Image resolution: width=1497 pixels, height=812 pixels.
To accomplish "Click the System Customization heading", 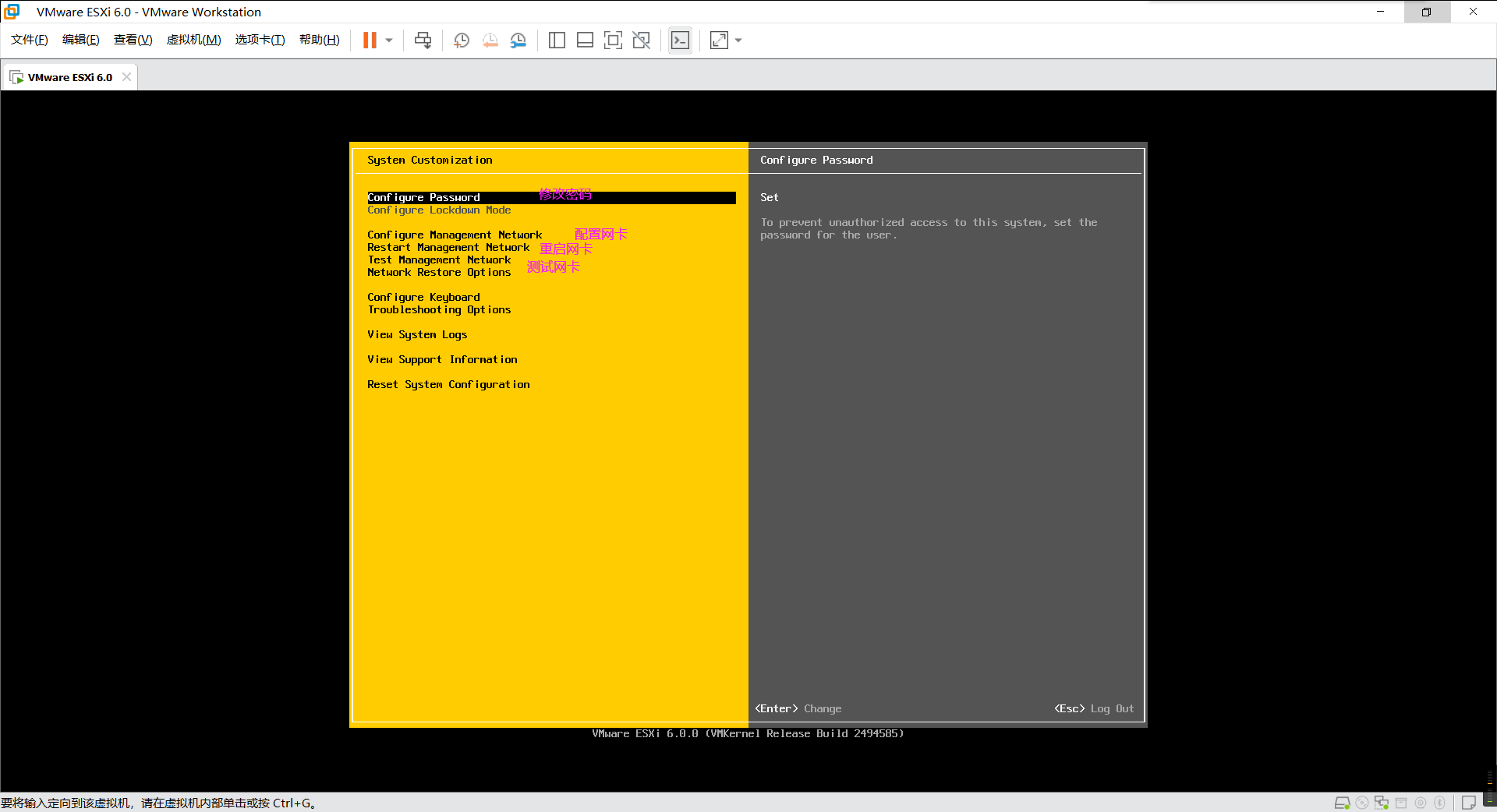I will [430, 161].
